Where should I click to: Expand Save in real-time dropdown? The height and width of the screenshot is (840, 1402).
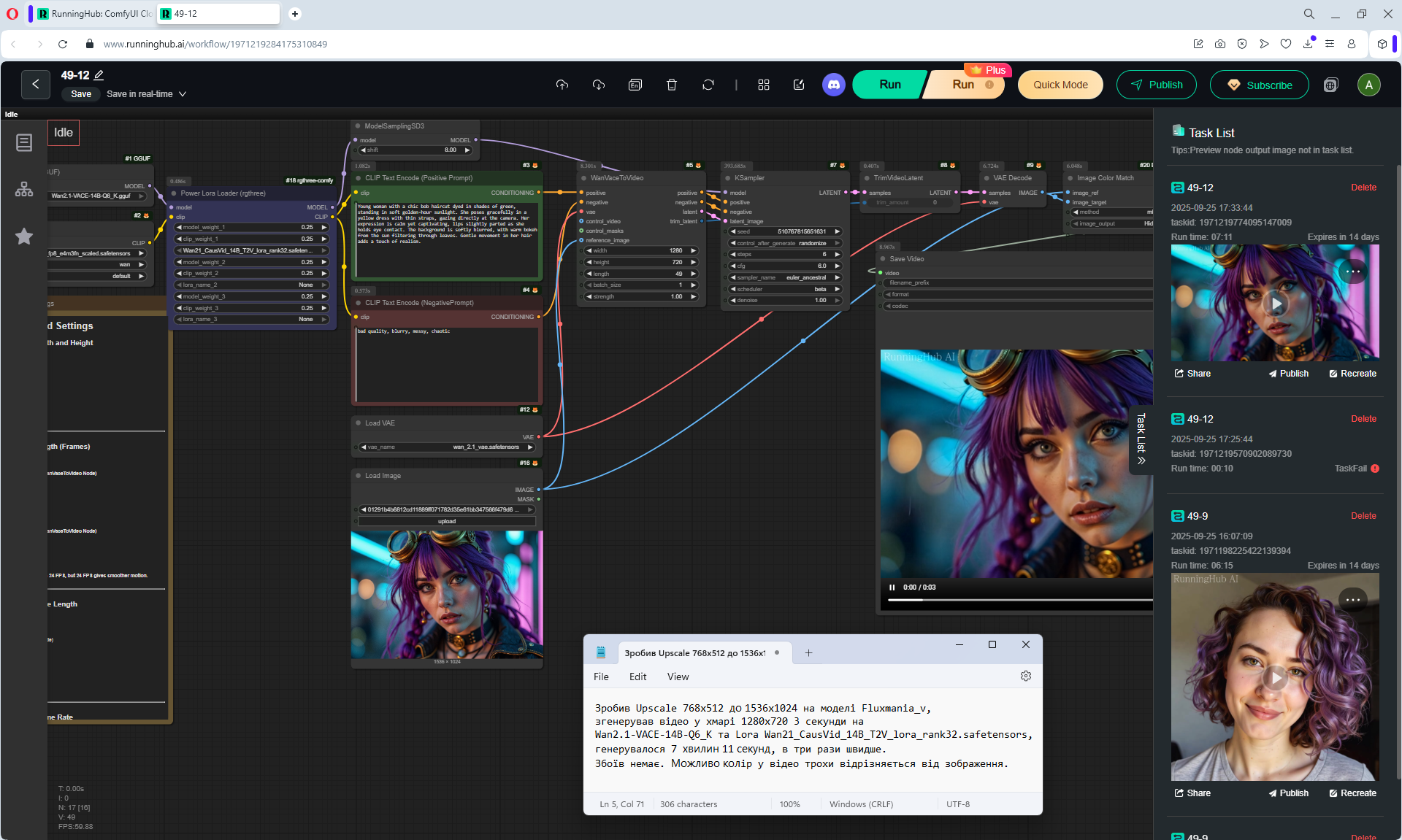tap(183, 94)
